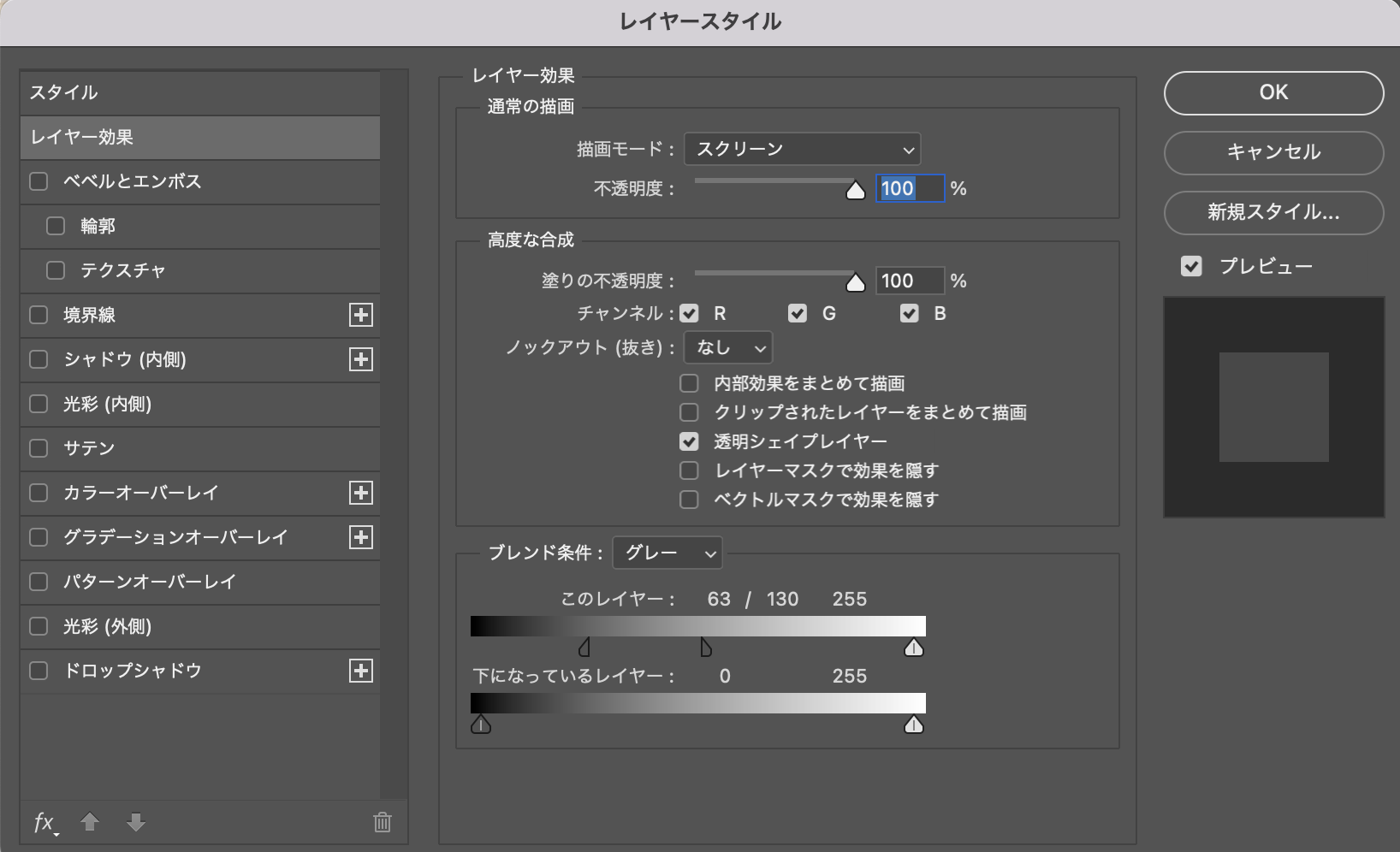Expand the ブレンド条件 グレー dropdown
This screenshot has width=1400, height=852.
point(667,553)
